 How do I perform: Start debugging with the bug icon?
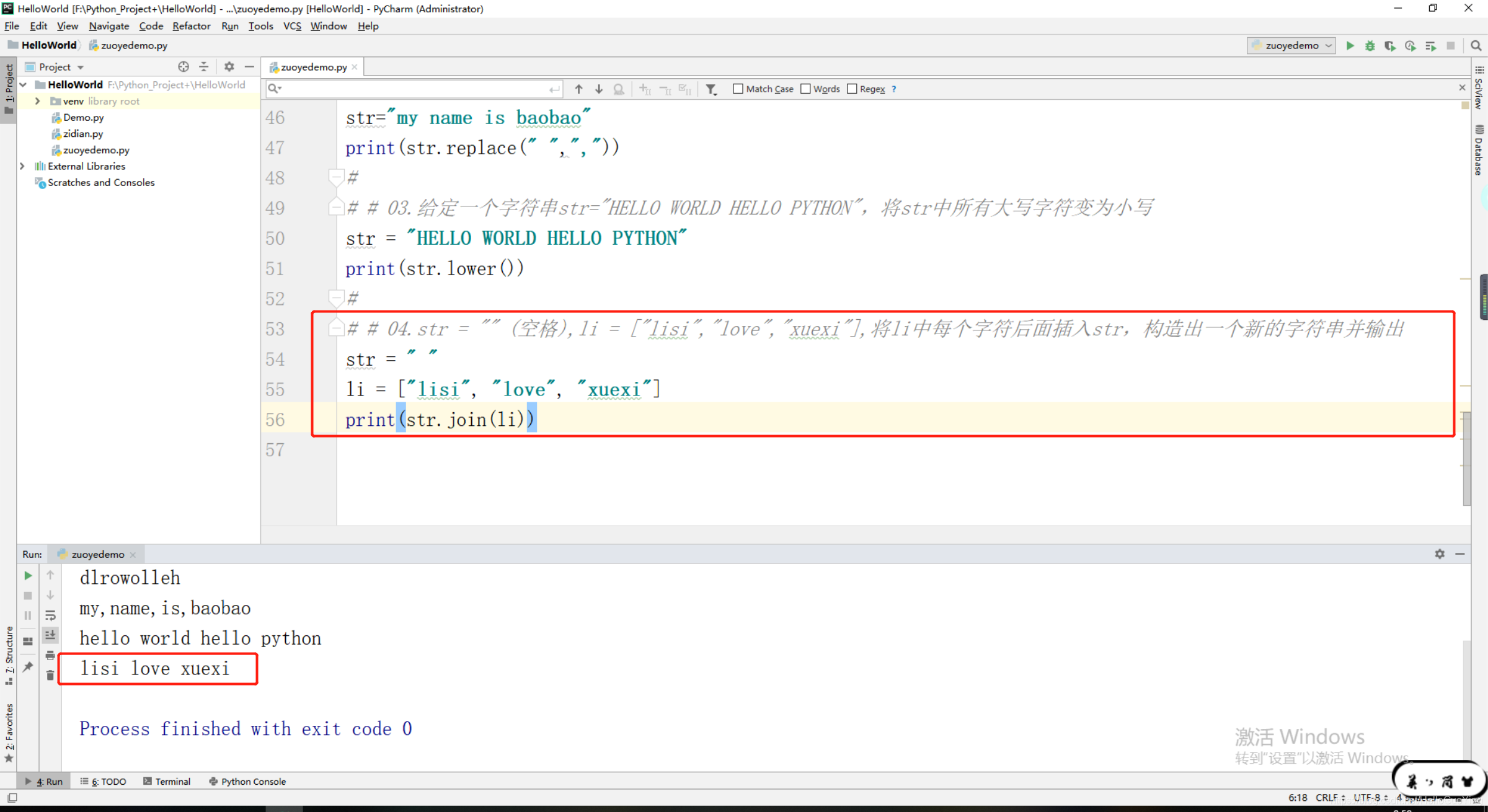point(1370,45)
